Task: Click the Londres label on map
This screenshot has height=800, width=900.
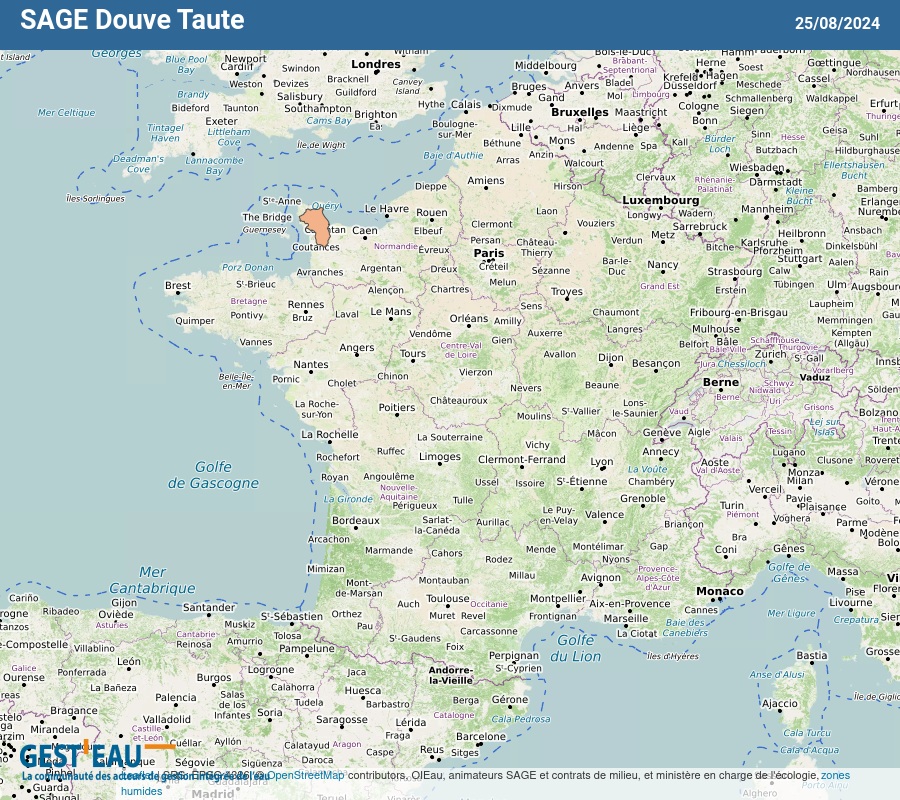Action: 376,65
